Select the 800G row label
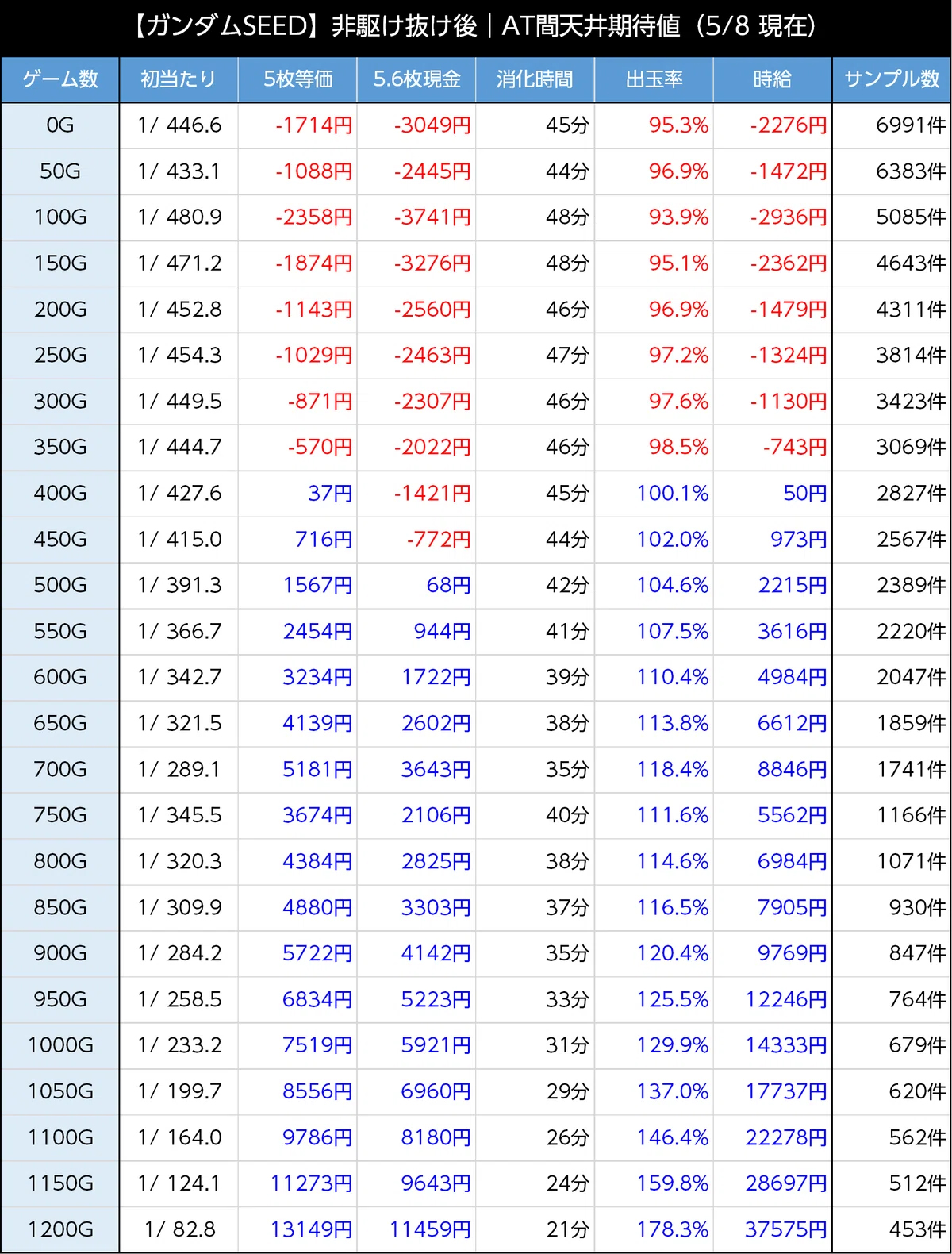Viewport: 952px width, 1254px height. click(60, 862)
